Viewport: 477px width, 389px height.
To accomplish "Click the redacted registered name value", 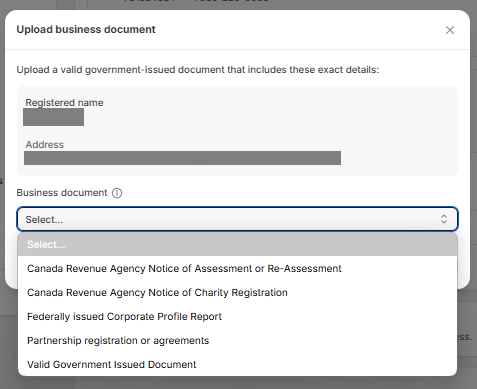I will [x=53, y=117].
